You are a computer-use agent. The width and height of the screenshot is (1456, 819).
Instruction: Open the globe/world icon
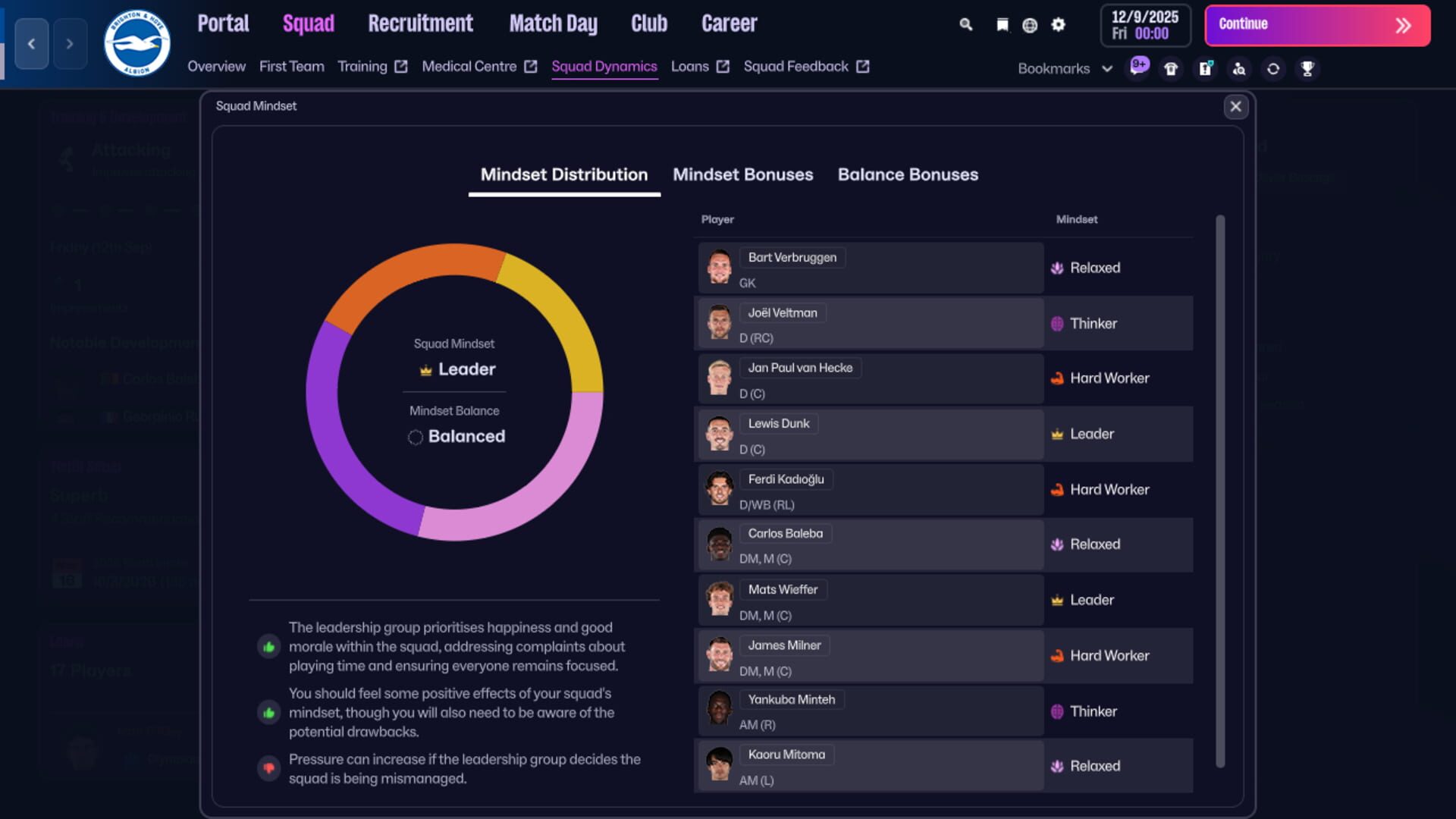tap(1030, 25)
